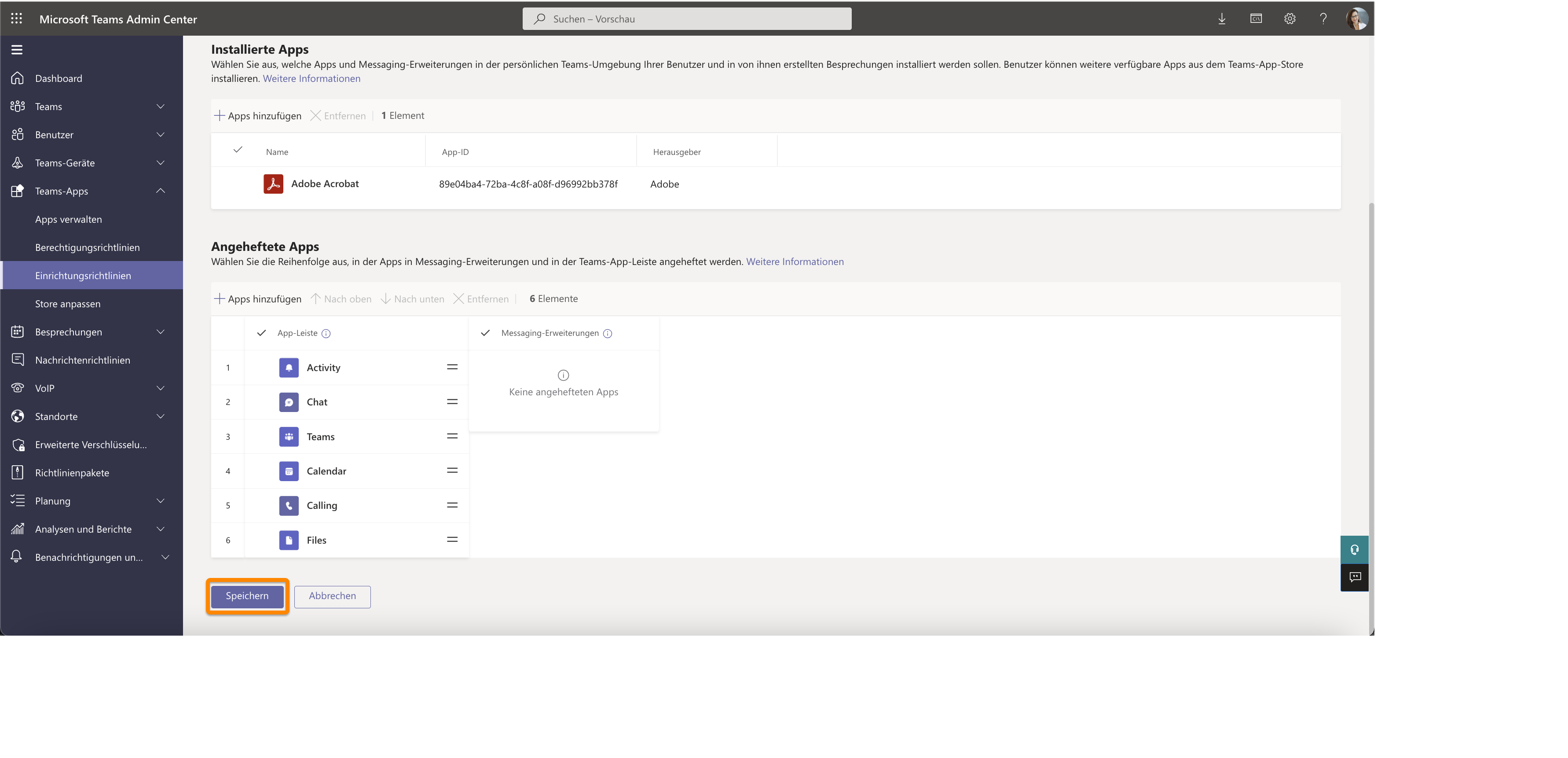Check the App-Leiste select-all checkbox
This screenshot has width=1568, height=758.
pos(261,333)
